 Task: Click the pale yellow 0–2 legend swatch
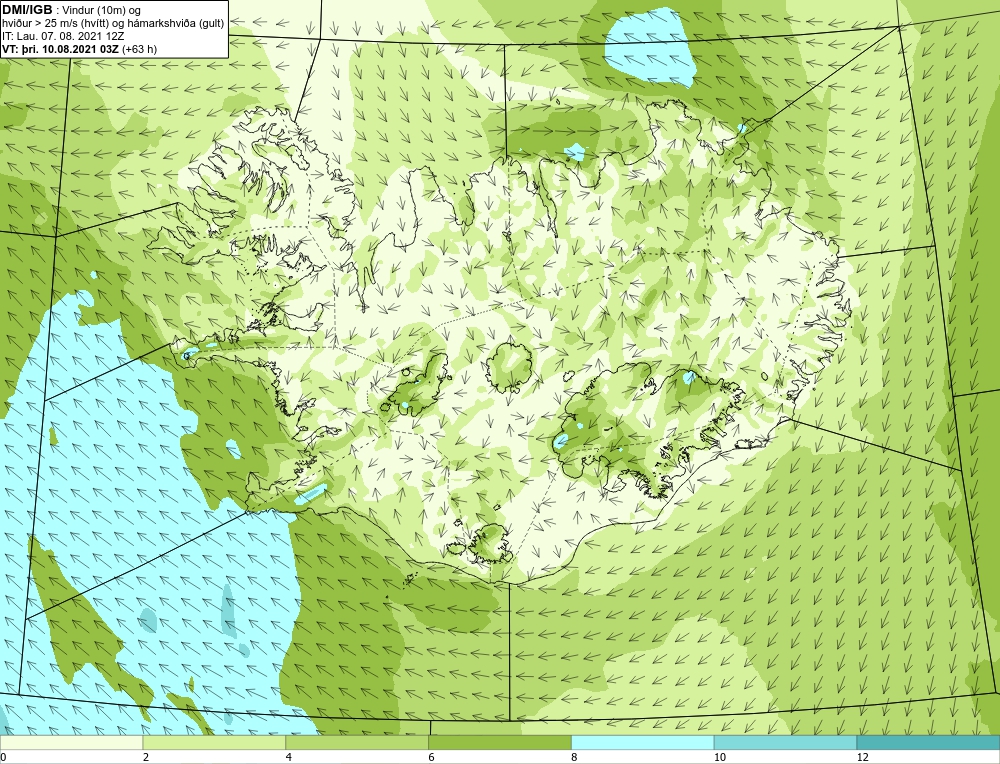click(x=71, y=742)
